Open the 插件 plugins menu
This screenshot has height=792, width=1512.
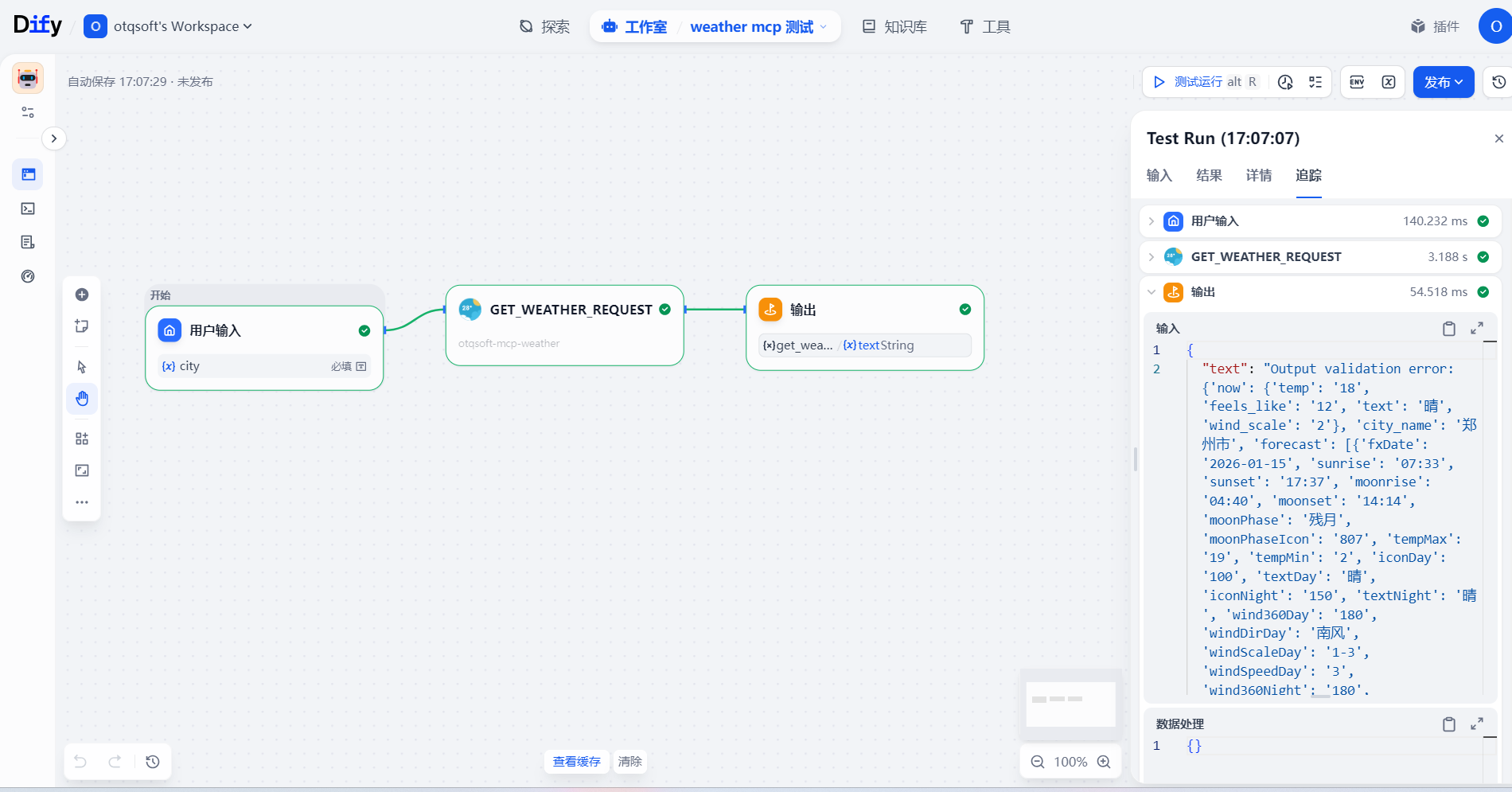pyautogui.click(x=1436, y=27)
